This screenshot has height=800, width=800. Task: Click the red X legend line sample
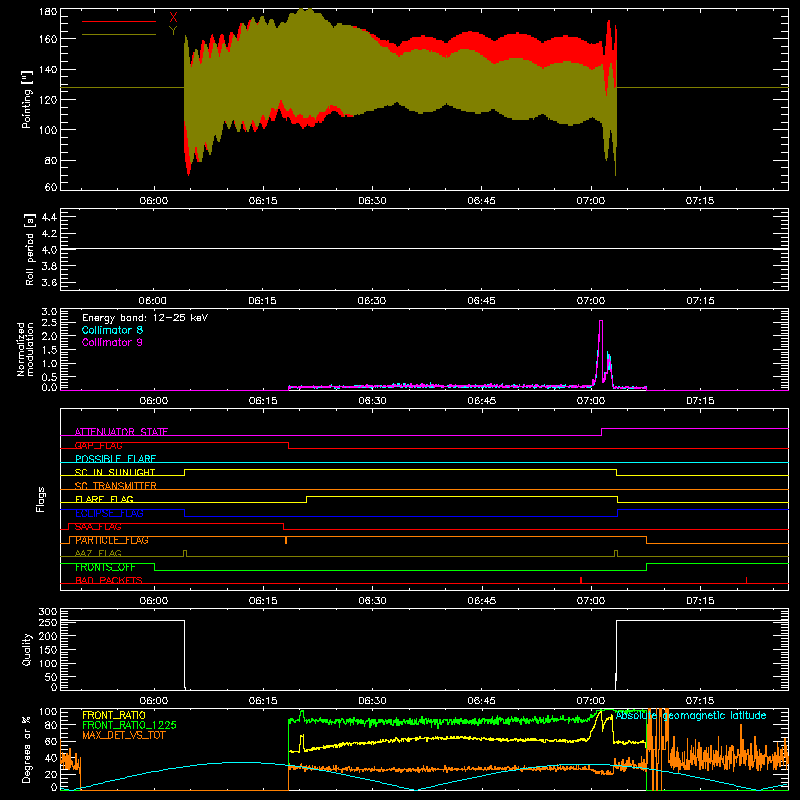tap(119, 21)
